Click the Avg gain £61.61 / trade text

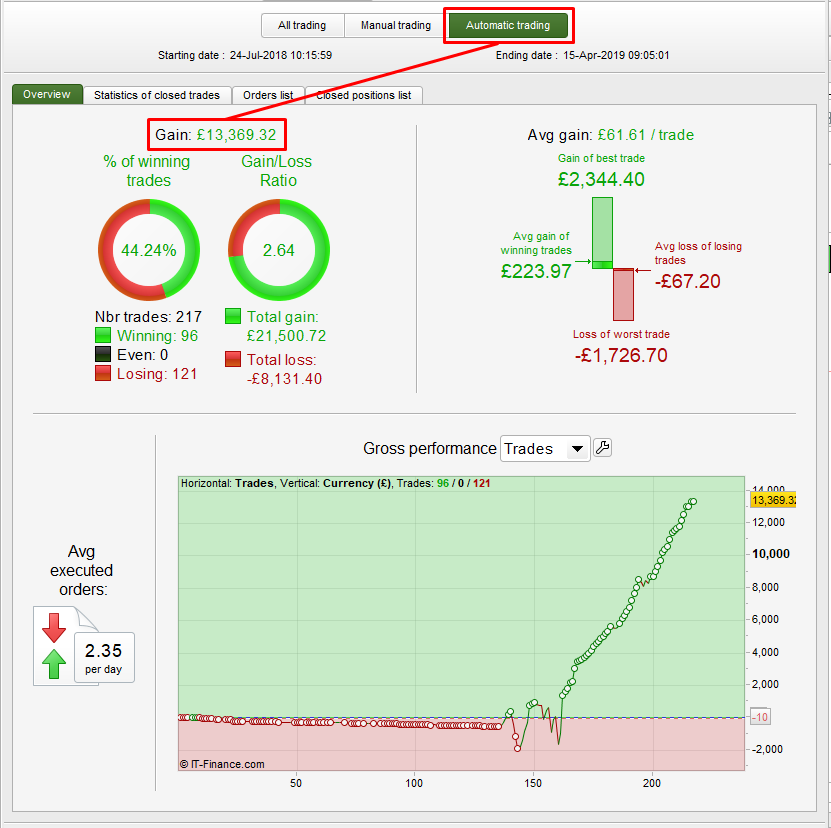[611, 135]
